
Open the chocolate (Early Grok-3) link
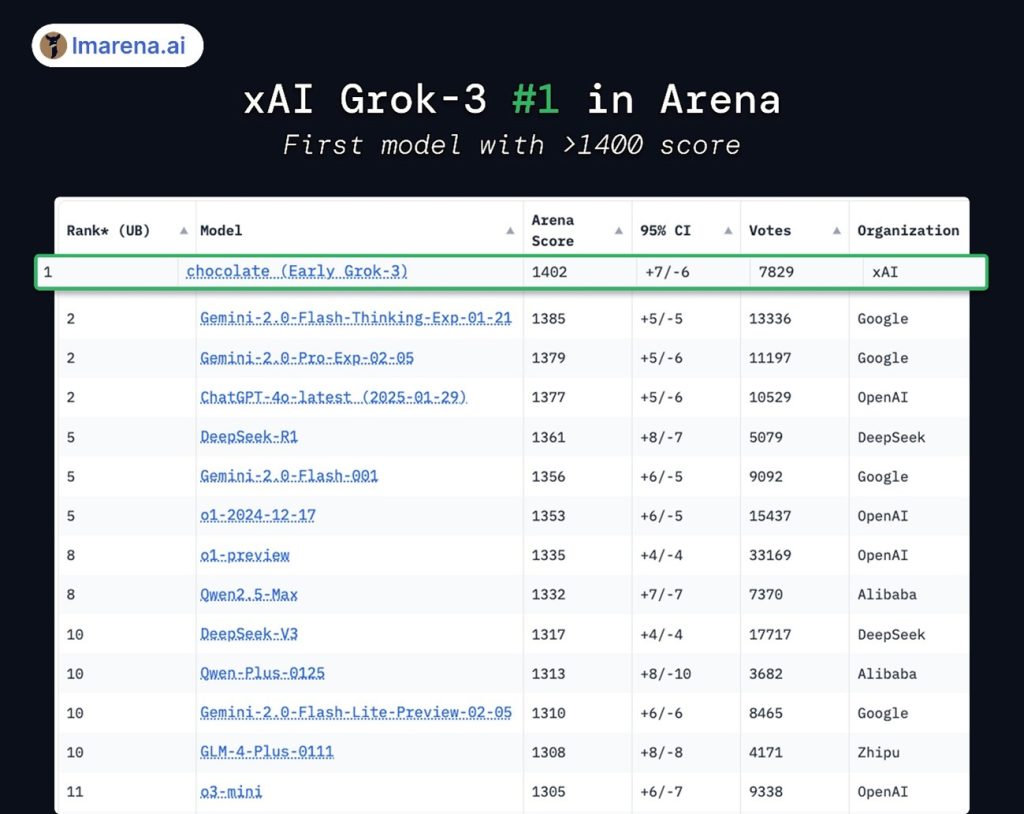tap(295, 271)
